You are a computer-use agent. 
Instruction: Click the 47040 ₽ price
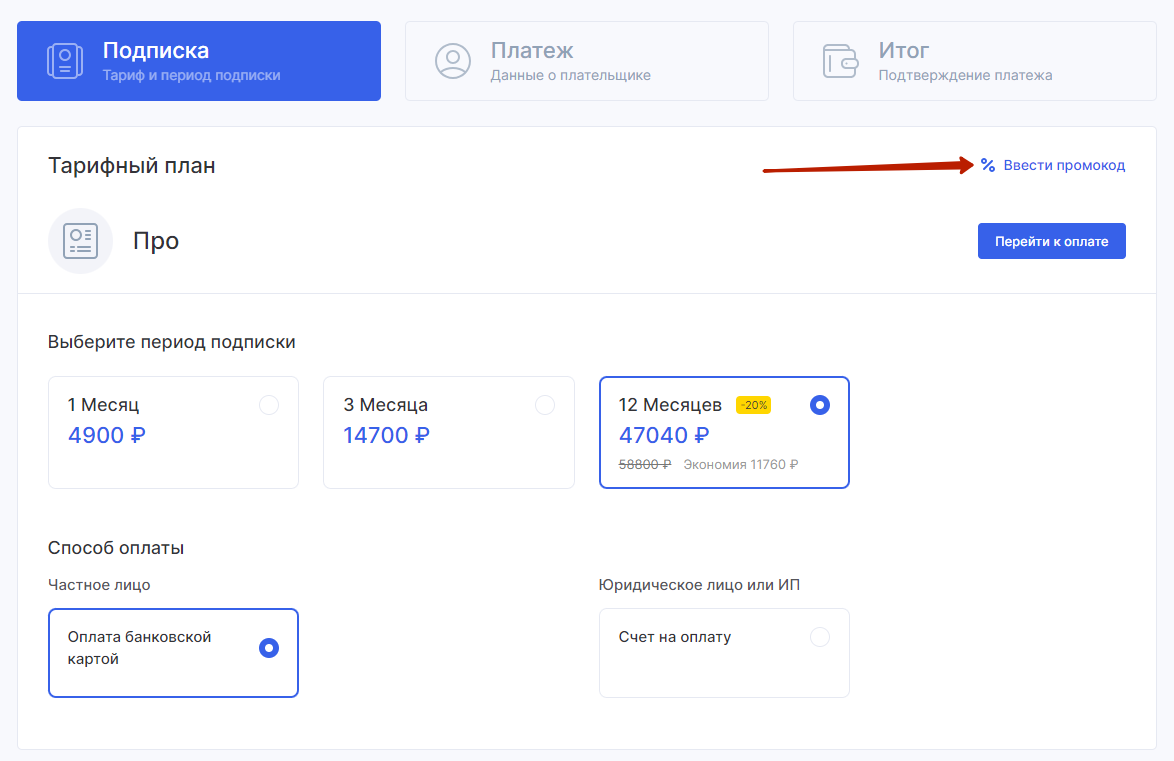pyautogui.click(x=664, y=435)
